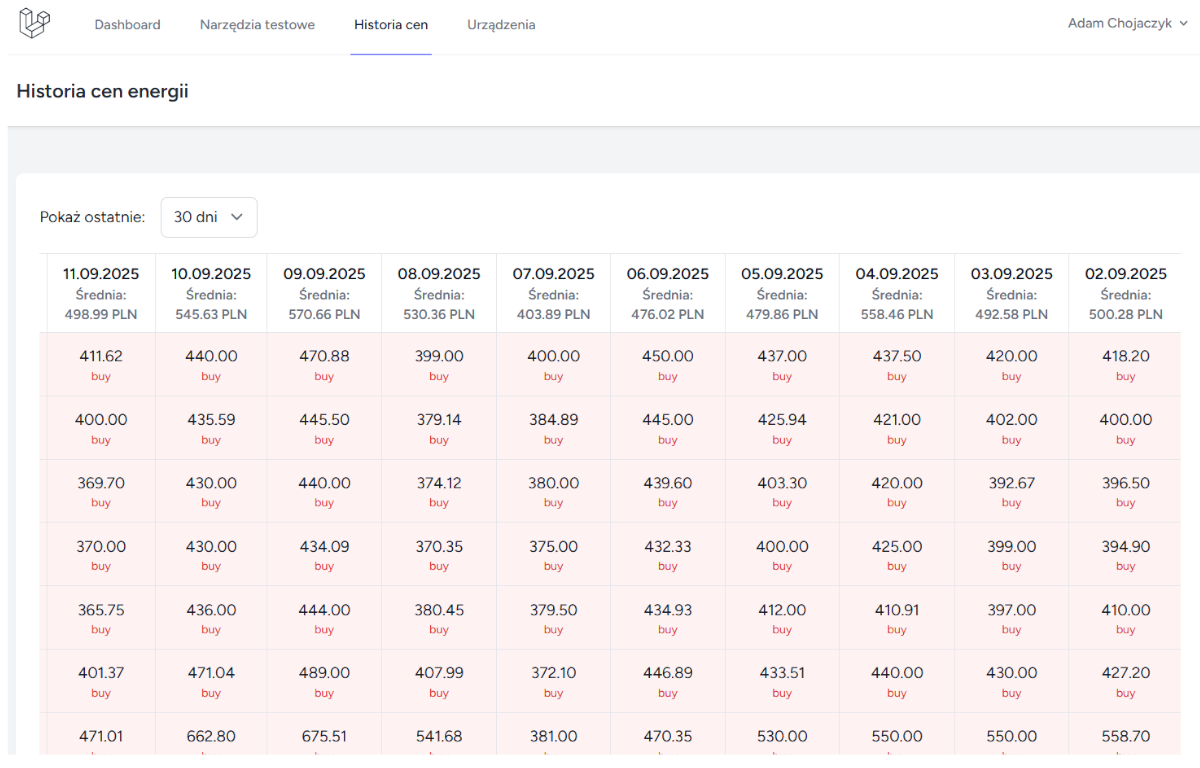Click the 384.89 price cell
Image resolution: width=1200 pixels, height=768 pixels.
tap(554, 428)
